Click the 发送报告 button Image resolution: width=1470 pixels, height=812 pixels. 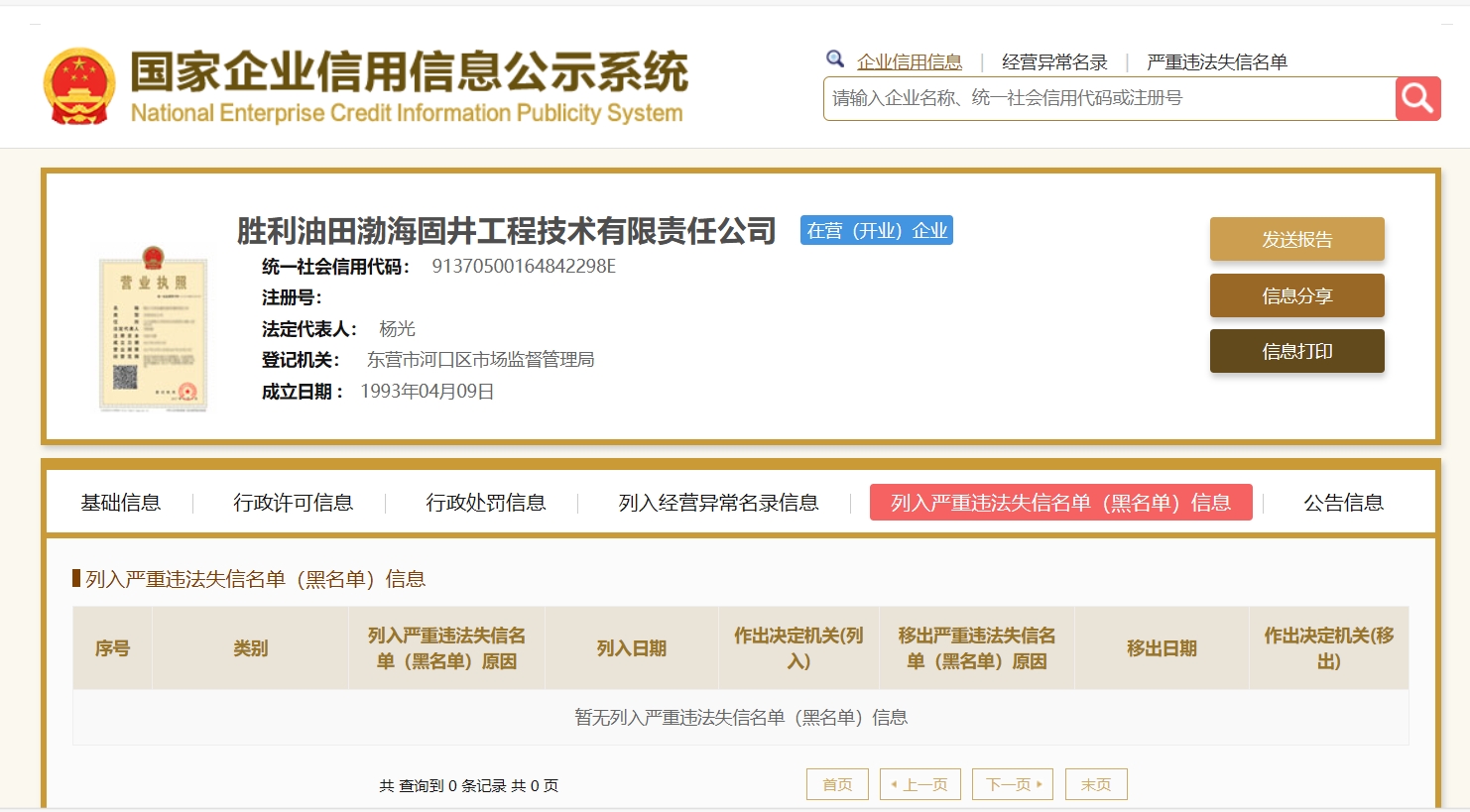1296,239
